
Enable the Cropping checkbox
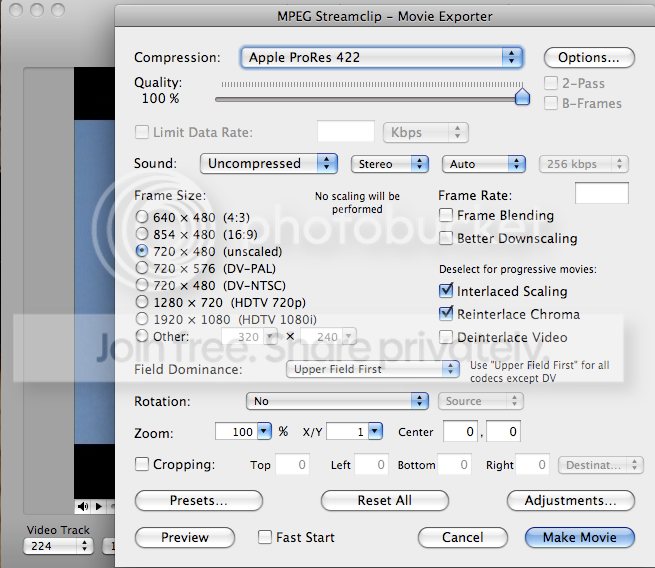(142, 464)
